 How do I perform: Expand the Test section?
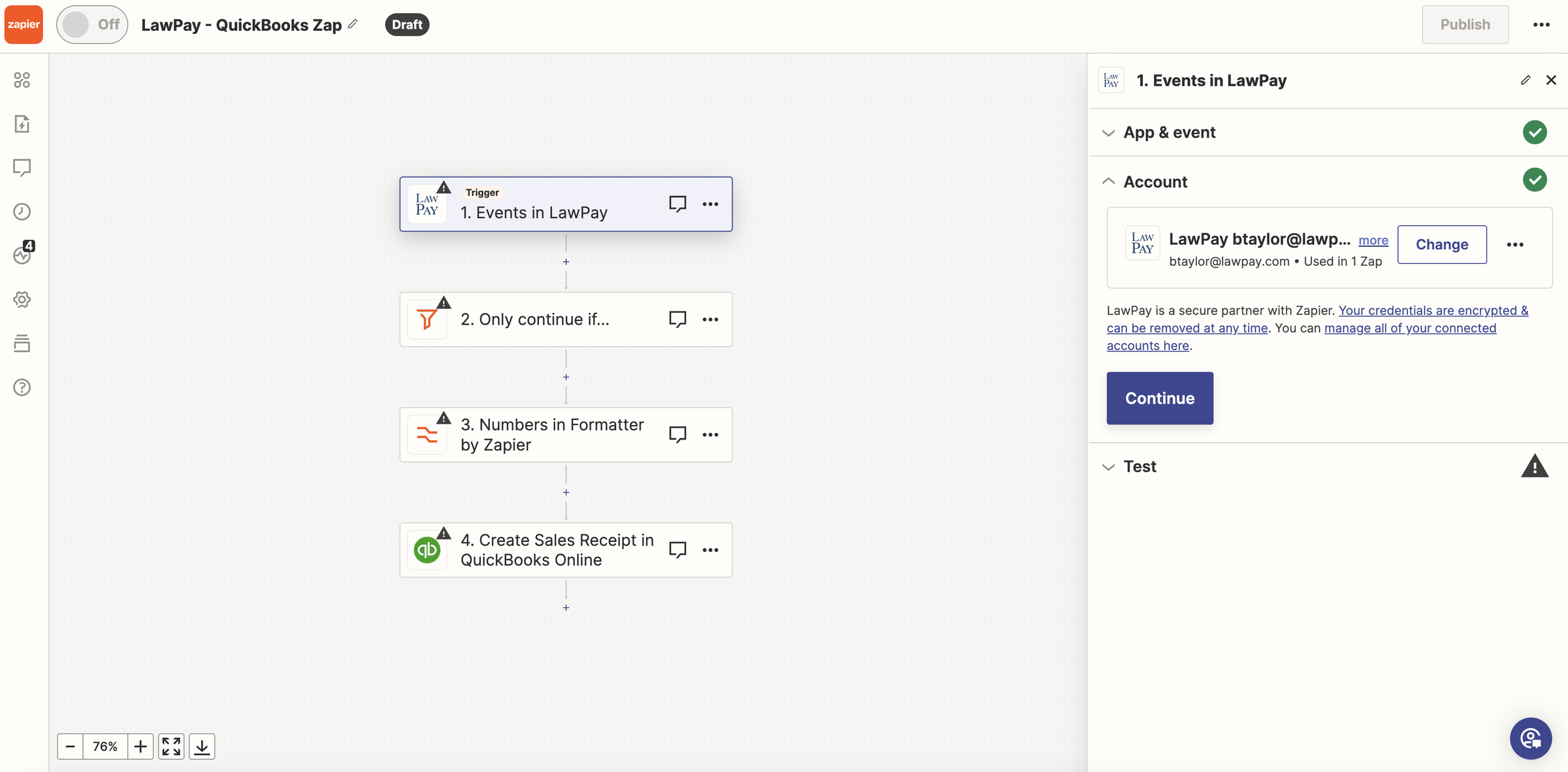[x=1328, y=466]
